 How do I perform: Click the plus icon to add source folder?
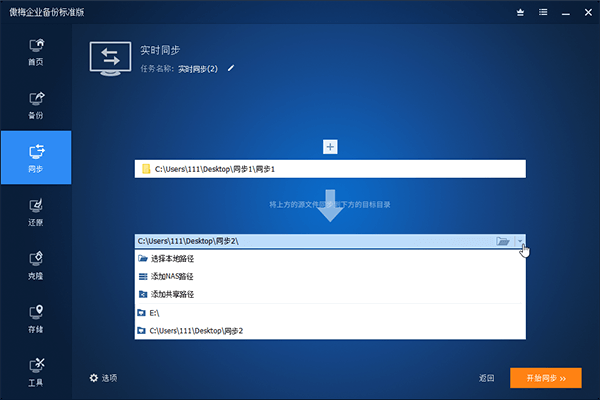pos(330,147)
